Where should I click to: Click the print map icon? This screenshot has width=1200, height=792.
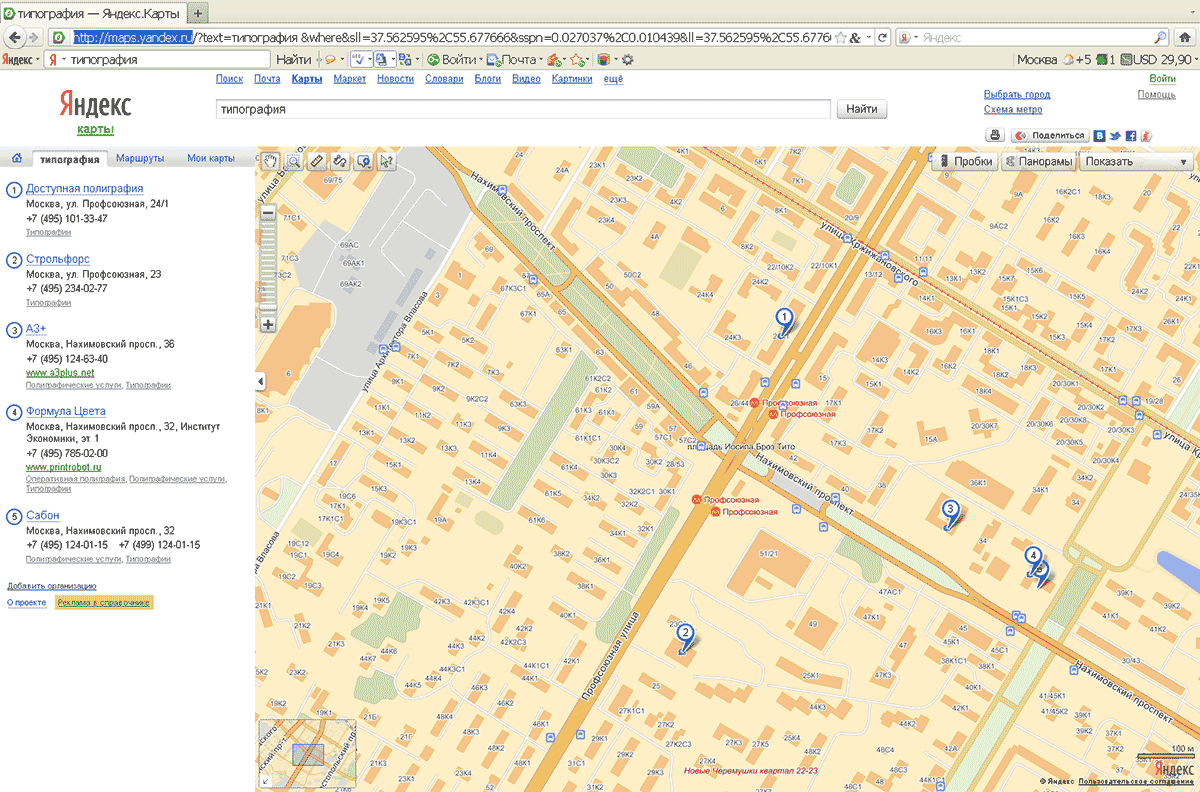pos(995,135)
